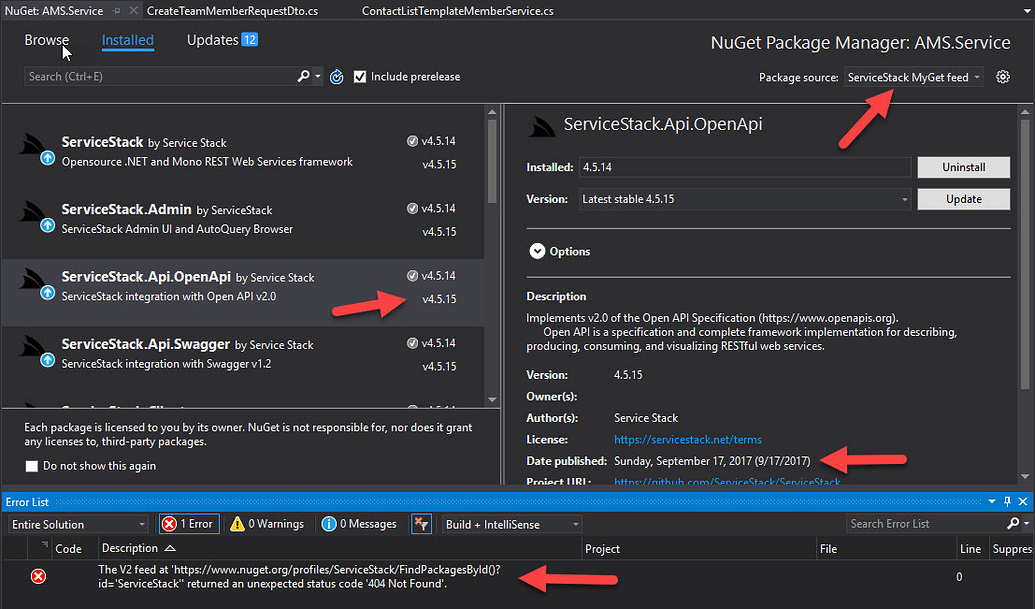1035x609 pixels.
Task: Click update arrow icon for ServiceStack package
Action: pos(48,158)
